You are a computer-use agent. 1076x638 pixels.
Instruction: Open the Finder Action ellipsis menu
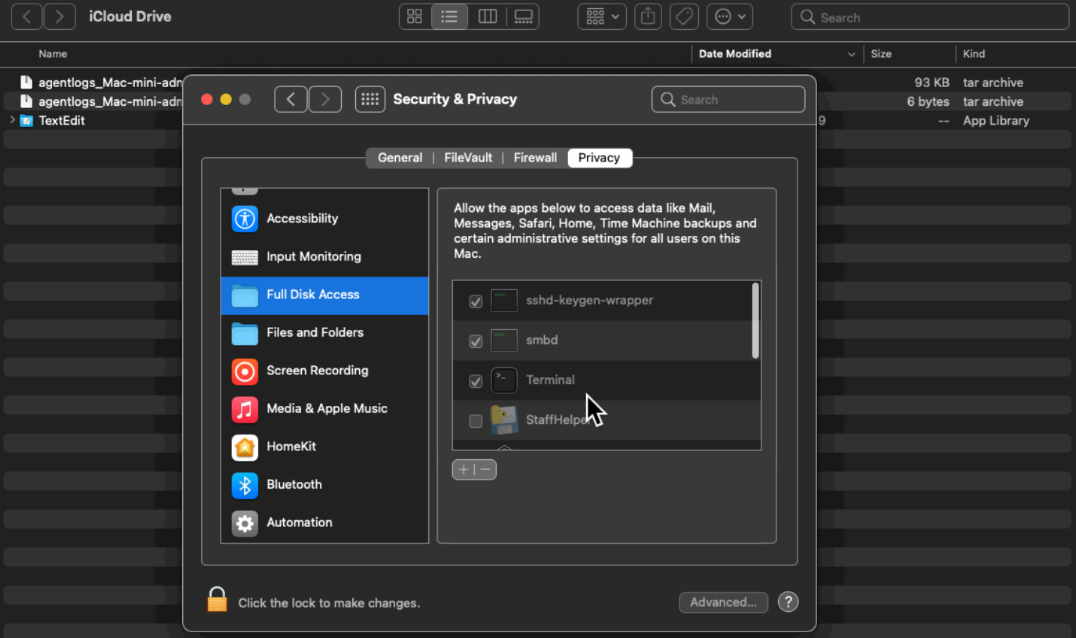(729, 17)
